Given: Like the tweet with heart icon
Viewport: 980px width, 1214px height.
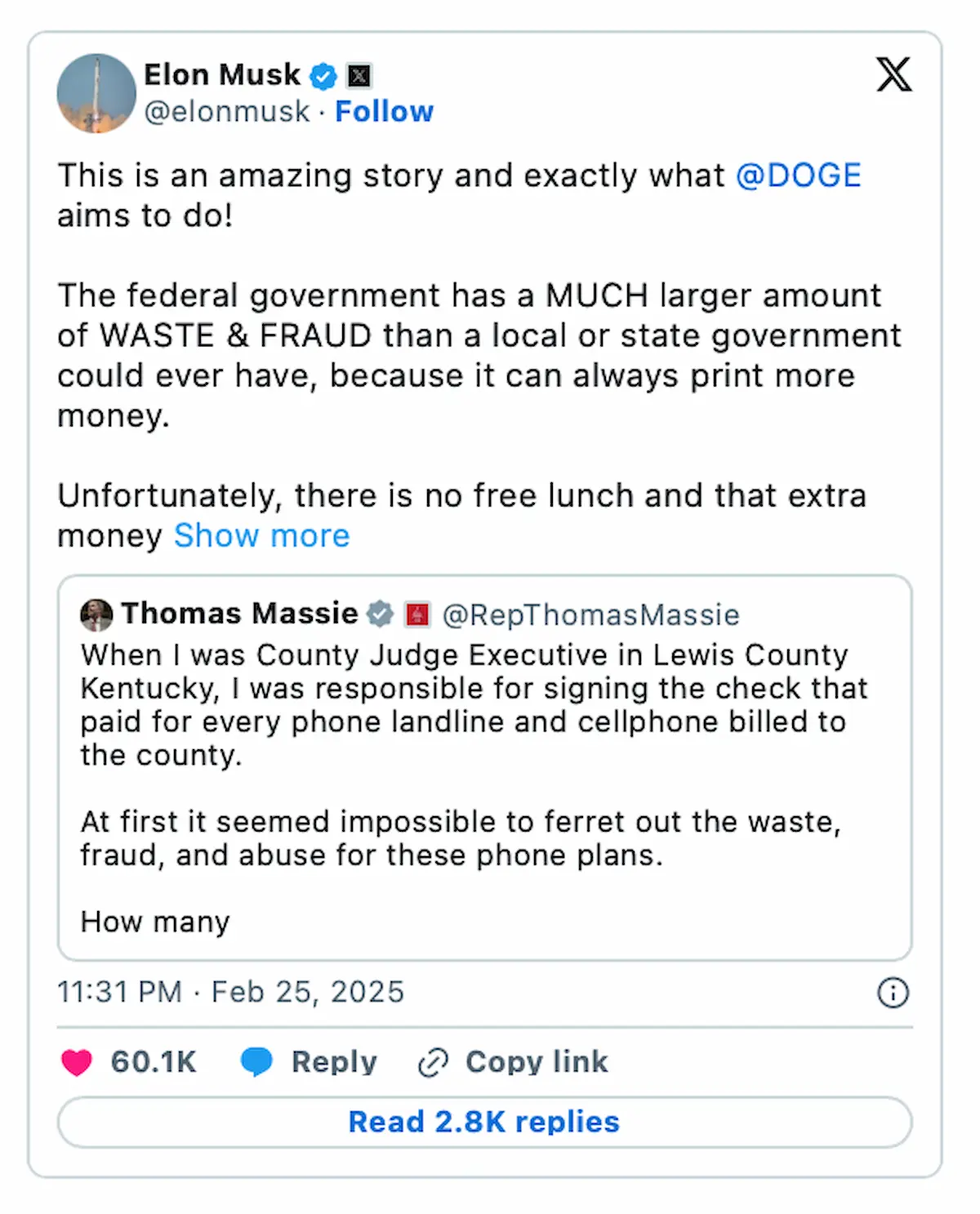Looking at the screenshot, I should click(77, 1062).
